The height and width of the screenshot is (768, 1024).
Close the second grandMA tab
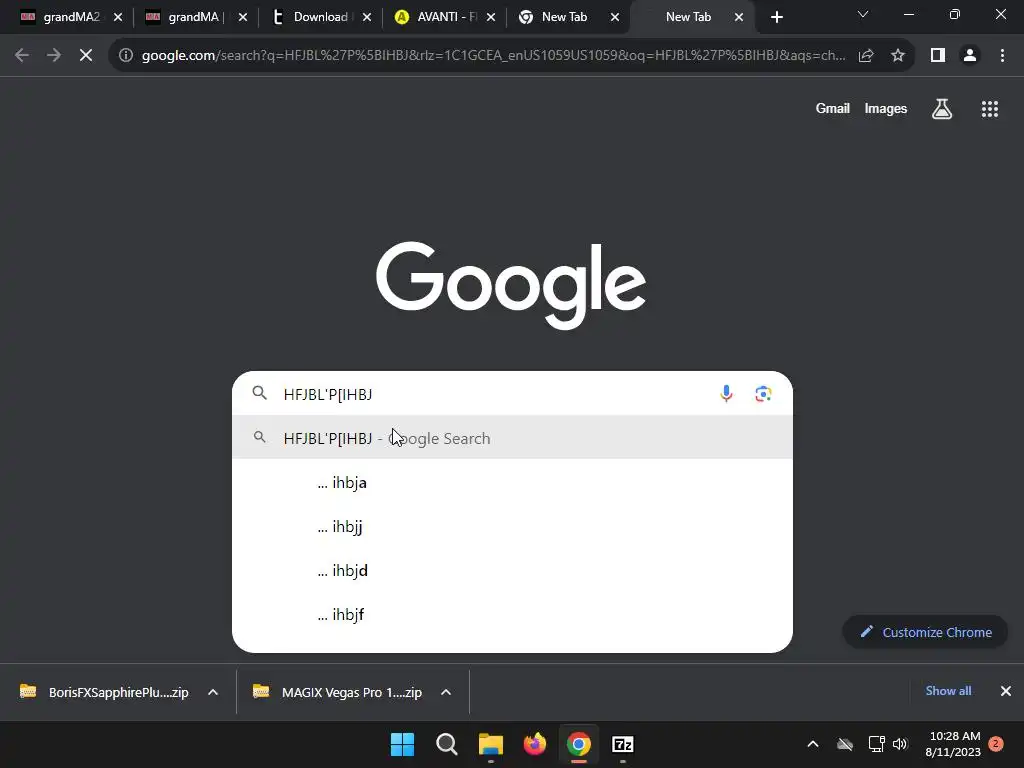click(242, 17)
